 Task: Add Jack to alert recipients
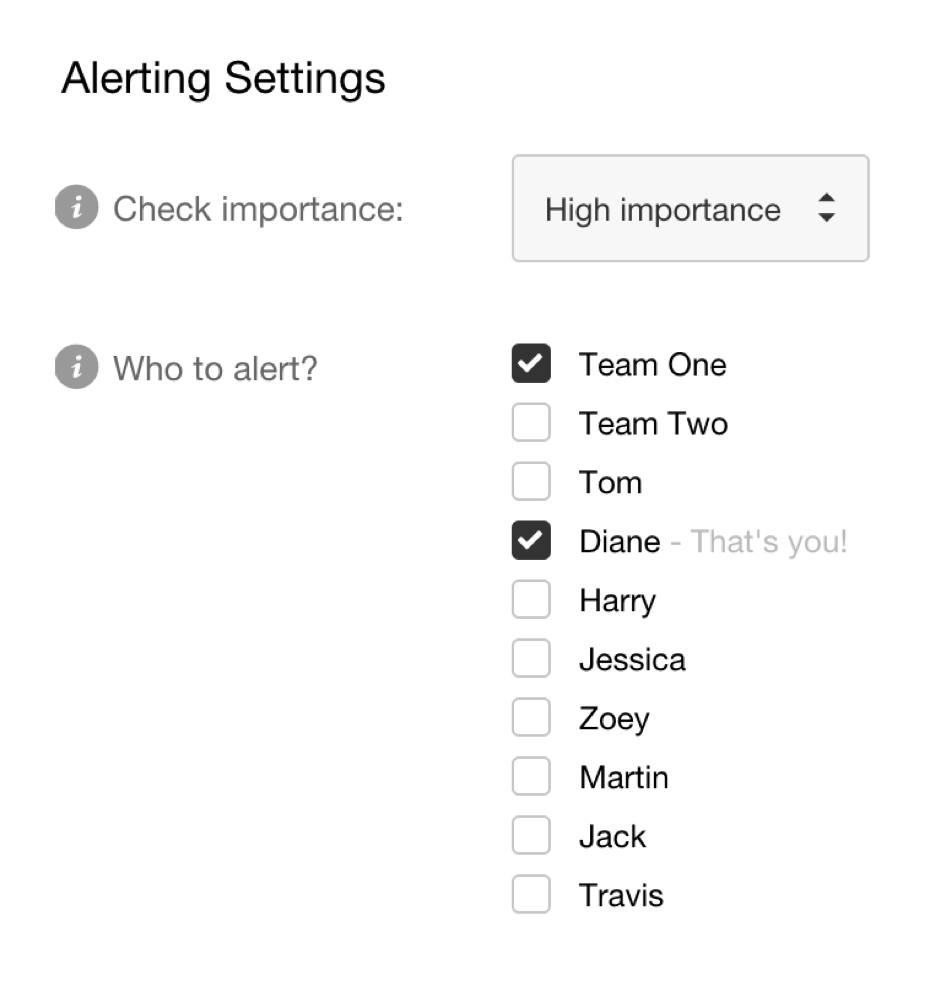tap(531, 837)
